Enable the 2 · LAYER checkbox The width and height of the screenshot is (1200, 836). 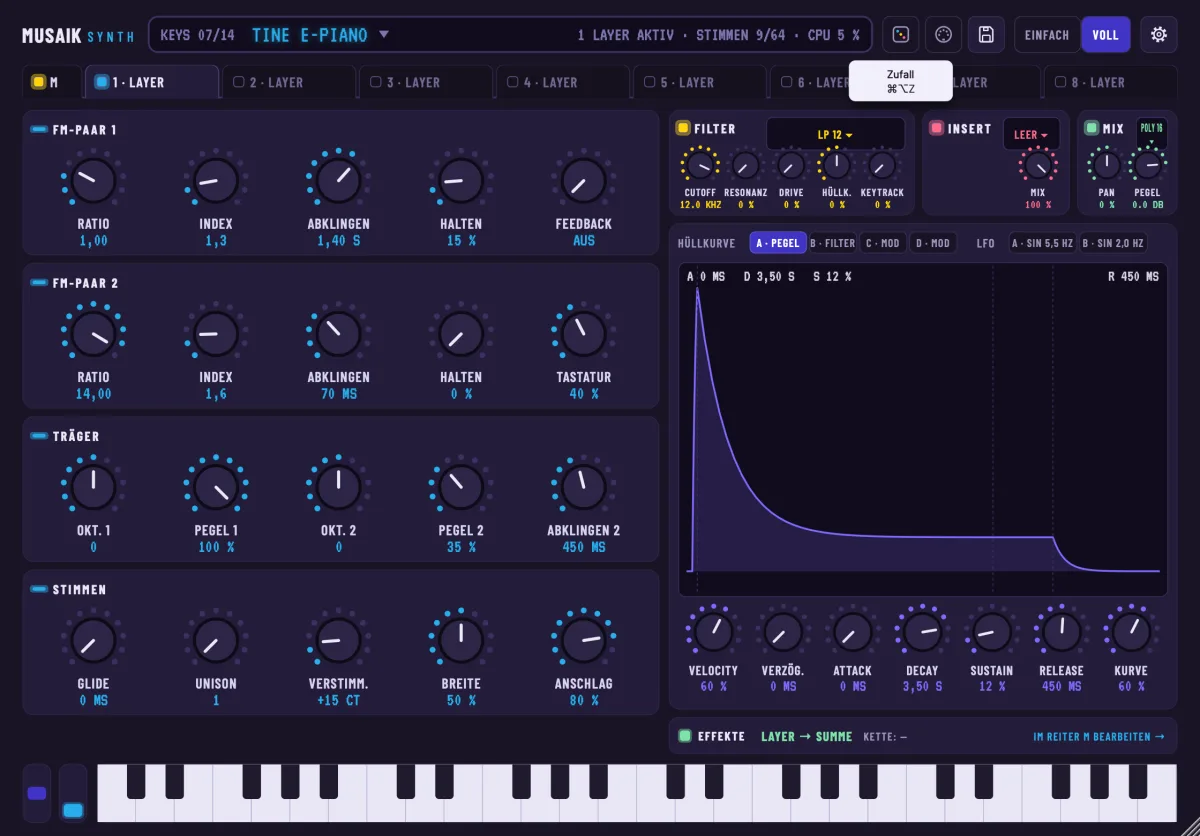coord(239,82)
